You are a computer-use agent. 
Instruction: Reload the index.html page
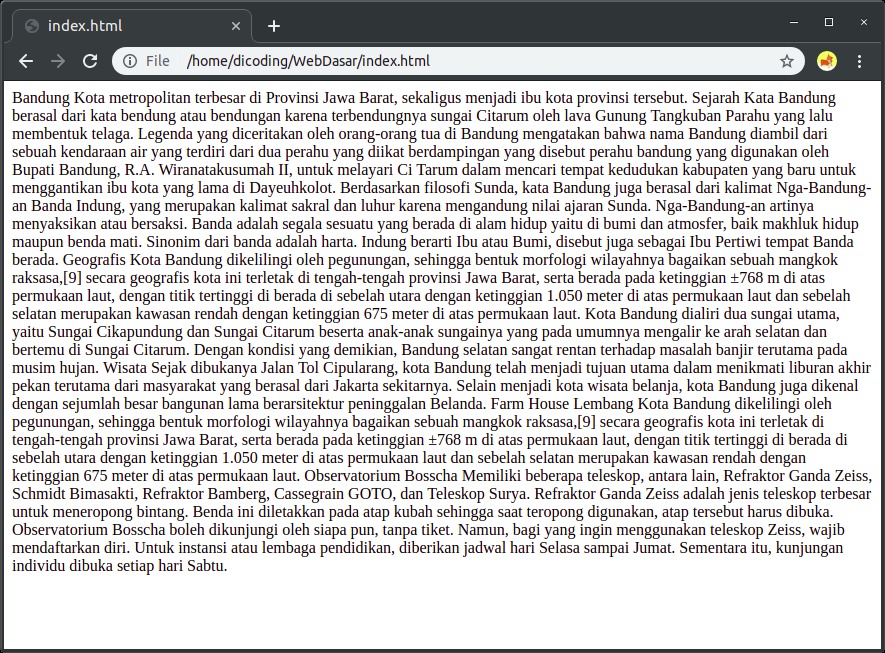[x=90, y=61]
